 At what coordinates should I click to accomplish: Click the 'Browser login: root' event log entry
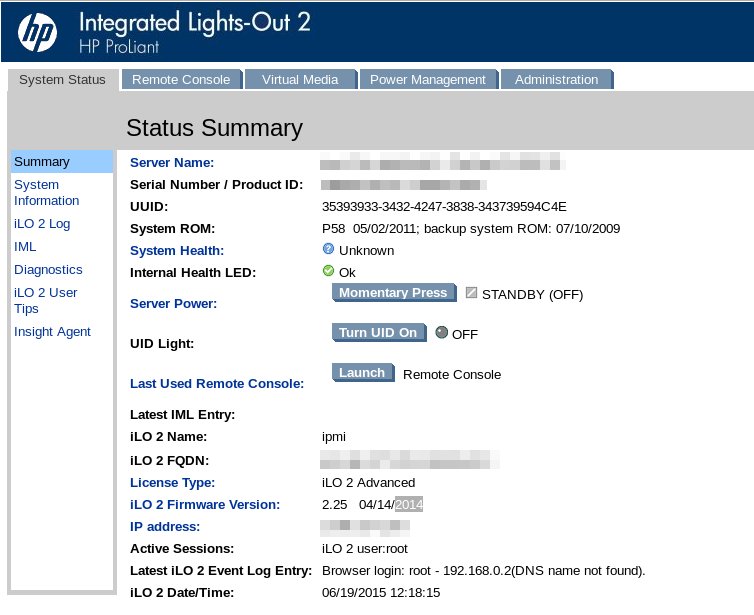[x=483, y=571]
